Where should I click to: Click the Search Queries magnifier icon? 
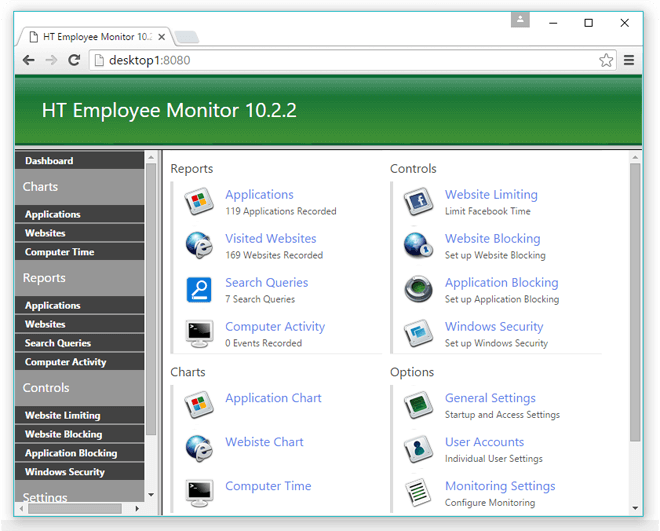click(199, 289)
